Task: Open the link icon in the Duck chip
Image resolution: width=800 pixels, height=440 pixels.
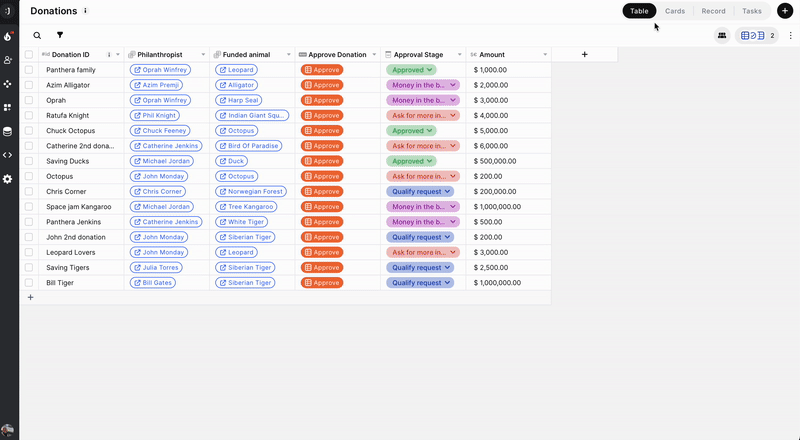Action: pyautogui.click(x=223, y=161)
